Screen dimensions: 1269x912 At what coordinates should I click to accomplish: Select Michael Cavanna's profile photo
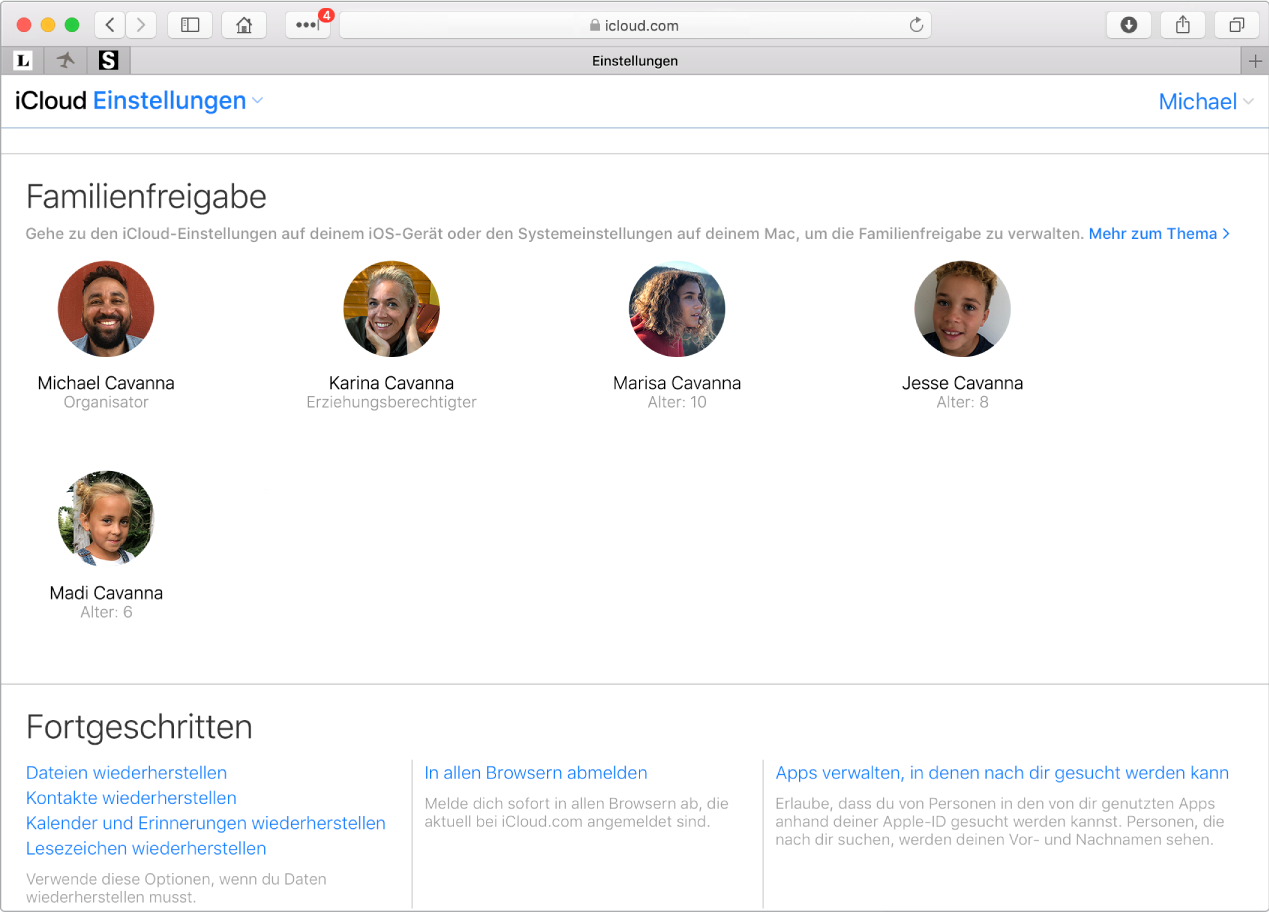106,309
